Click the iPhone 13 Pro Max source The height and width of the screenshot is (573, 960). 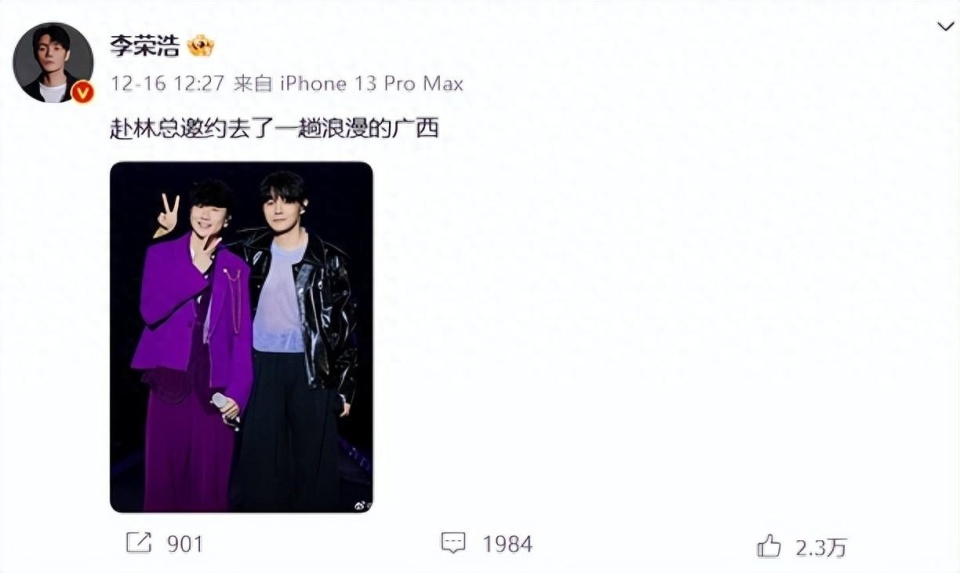[372, 83]
